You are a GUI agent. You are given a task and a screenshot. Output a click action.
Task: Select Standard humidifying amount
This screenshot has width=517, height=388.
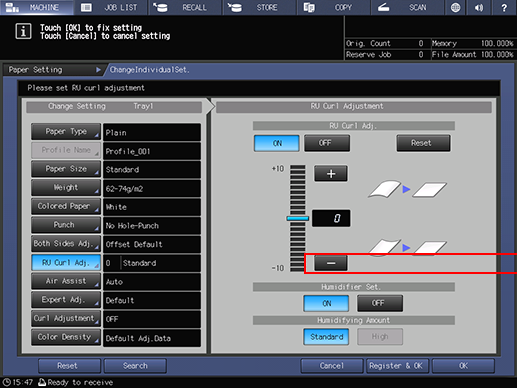coord(326,337)
